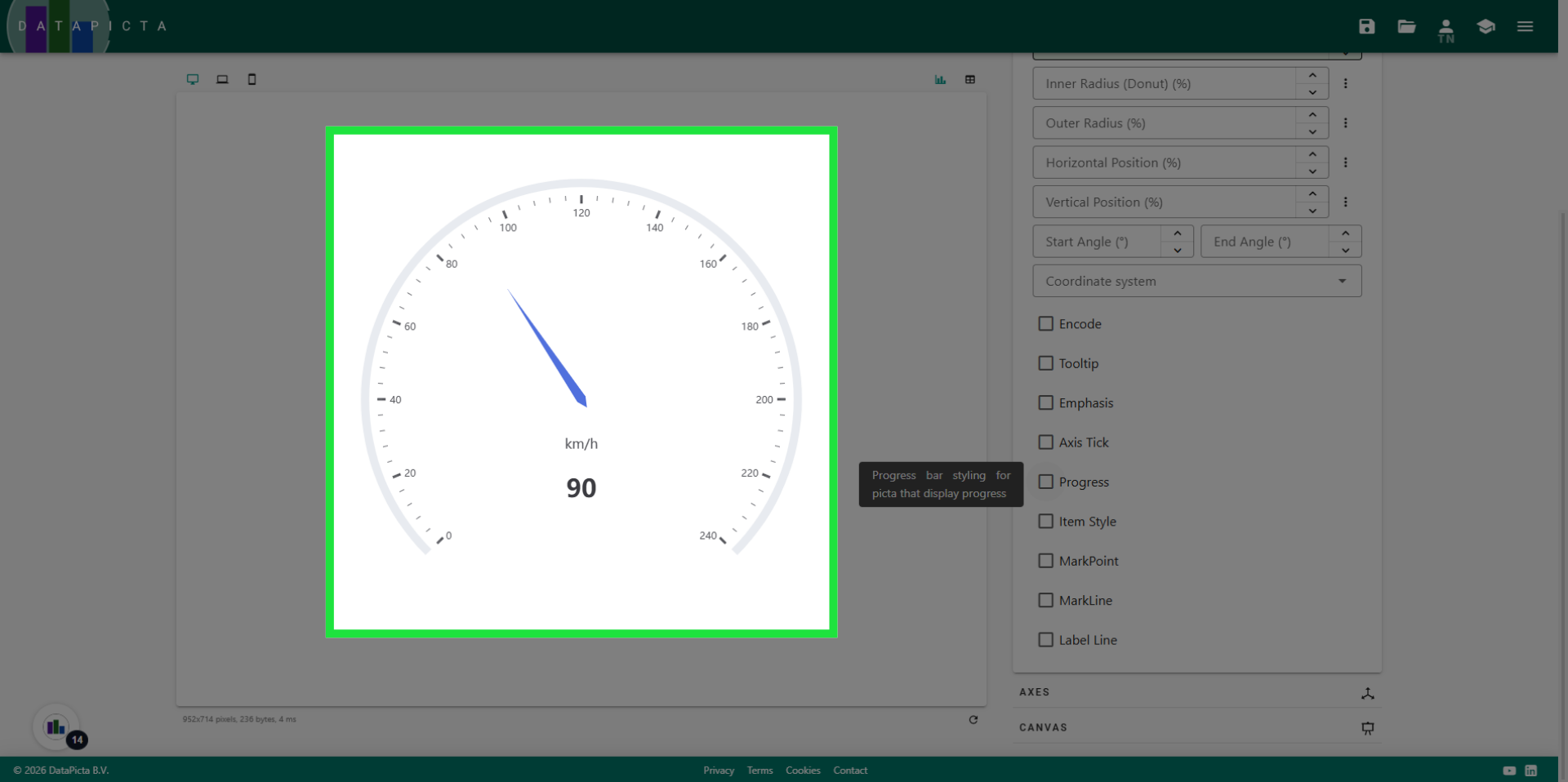
Task: Enable the Tooltip checkbox
Action: [x=1045, y=363]
